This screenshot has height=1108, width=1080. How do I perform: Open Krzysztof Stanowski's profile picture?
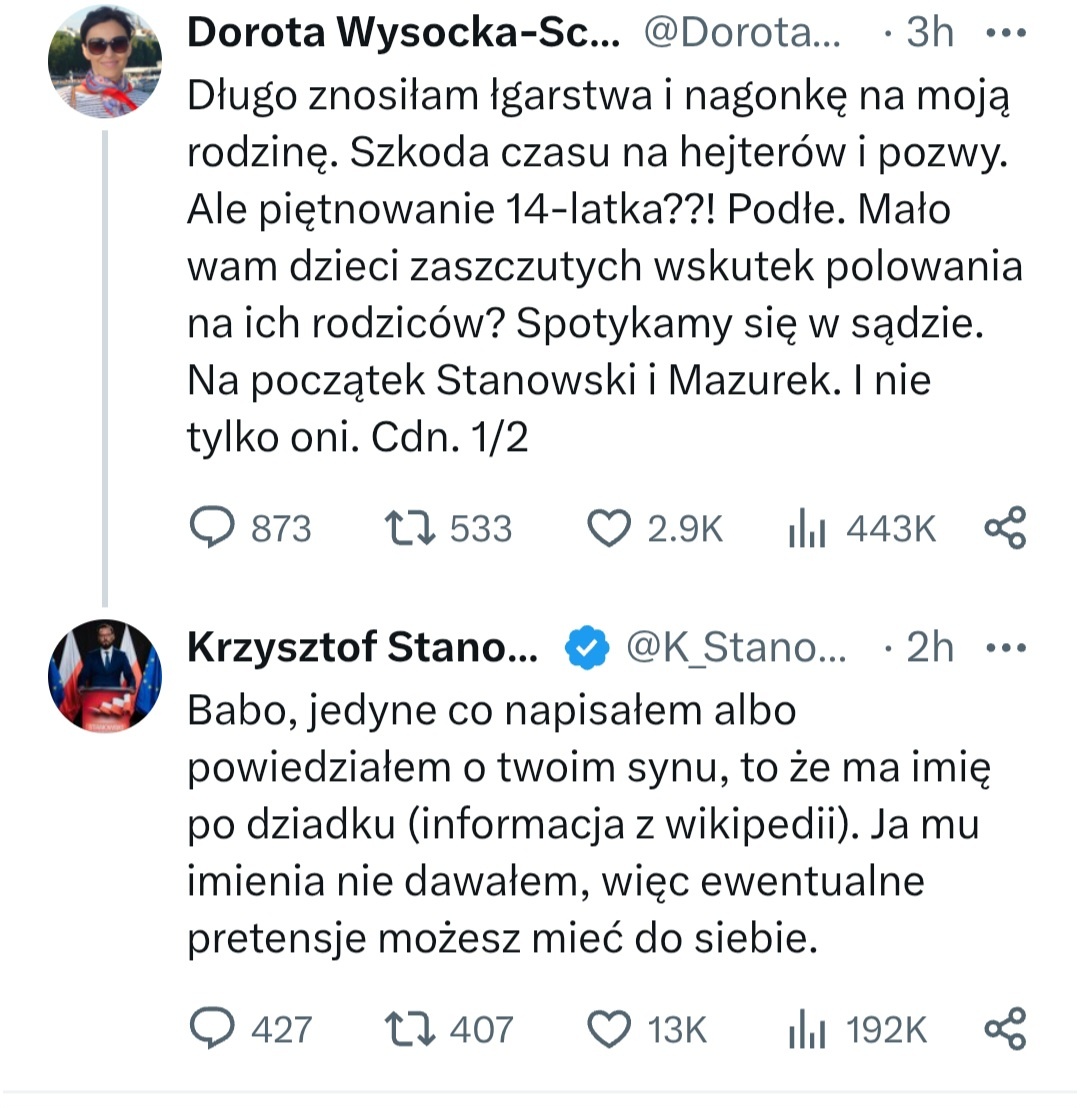104,675
